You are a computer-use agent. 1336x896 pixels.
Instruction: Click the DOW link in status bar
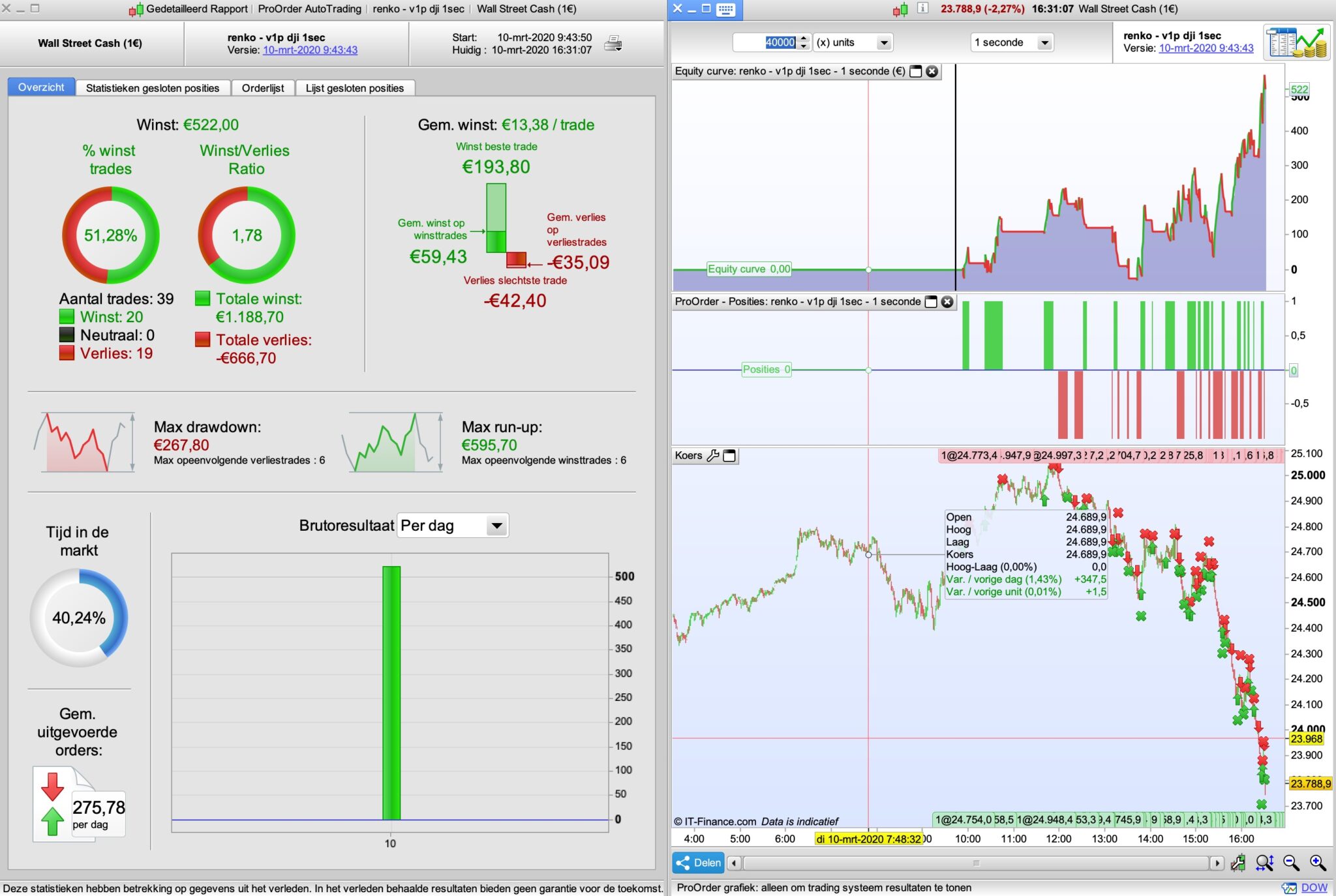(x=1313, y=888)
